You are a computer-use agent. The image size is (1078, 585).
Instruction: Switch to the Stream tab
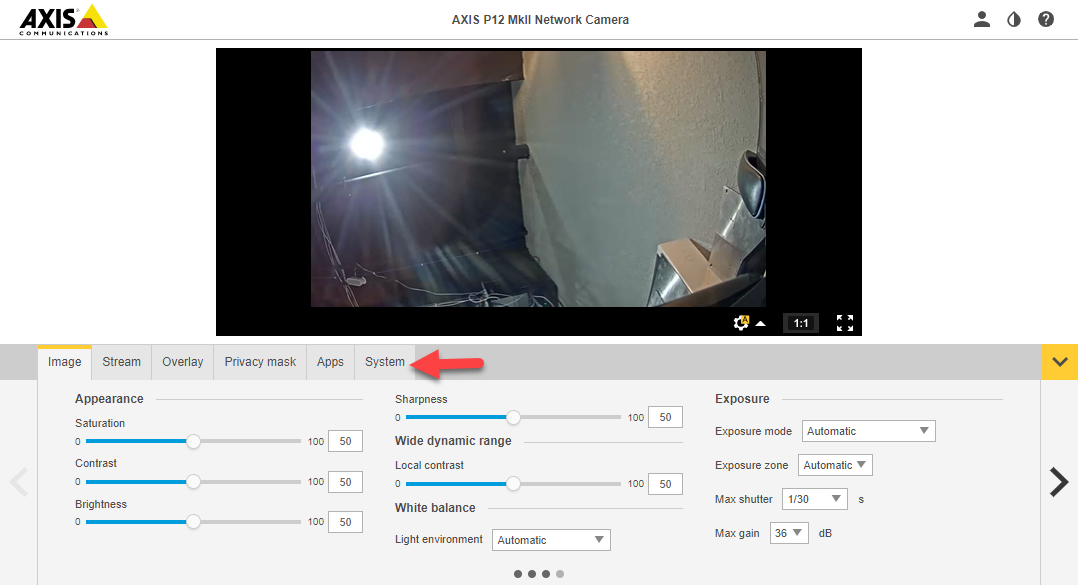tap(122, 362)
